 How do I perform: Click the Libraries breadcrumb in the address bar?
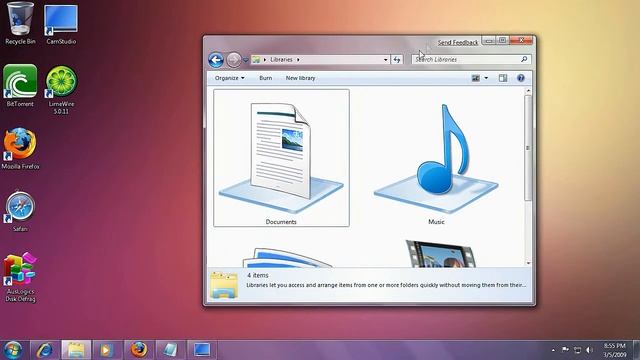(x=281, y=60)
